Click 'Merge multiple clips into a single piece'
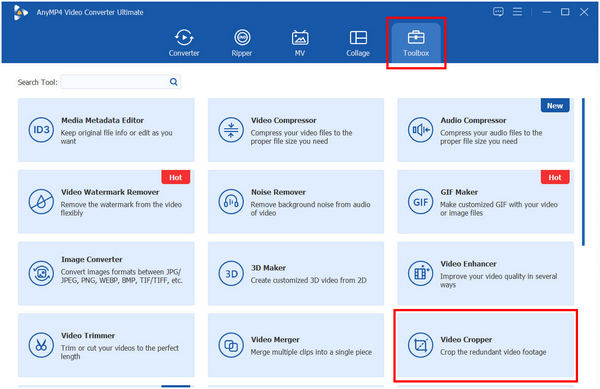The image size is (600, 389). [x=311, y=352]
